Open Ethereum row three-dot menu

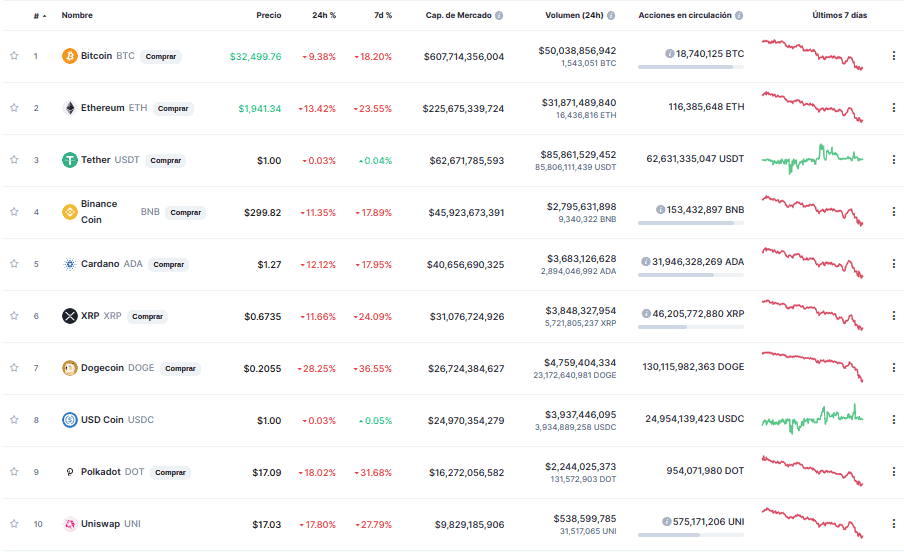[x=894, y=107]
